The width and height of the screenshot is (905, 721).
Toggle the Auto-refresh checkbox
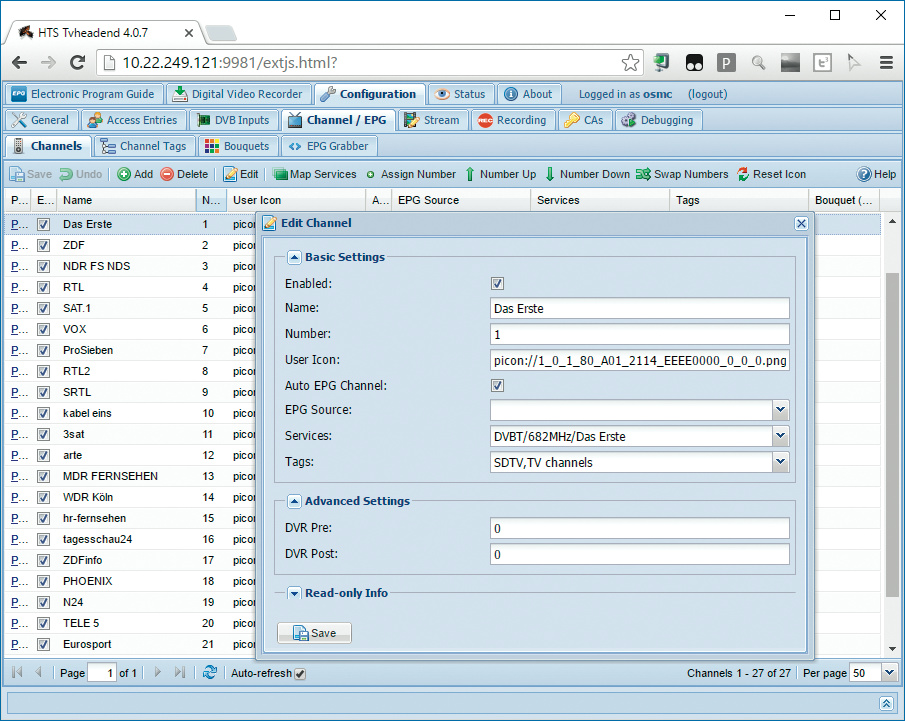coord(300,674)
